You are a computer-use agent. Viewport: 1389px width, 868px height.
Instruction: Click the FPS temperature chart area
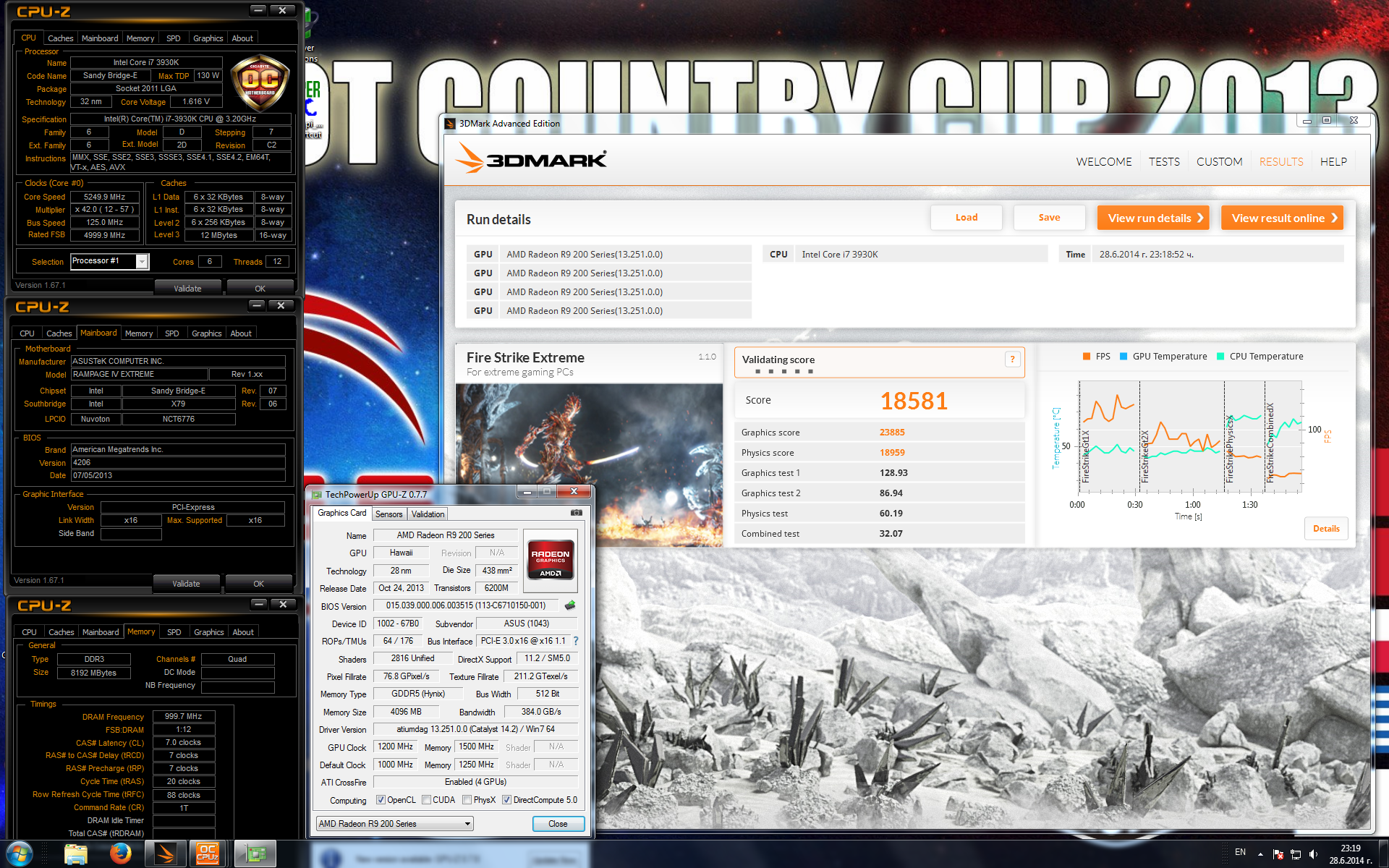[1189, 436]
